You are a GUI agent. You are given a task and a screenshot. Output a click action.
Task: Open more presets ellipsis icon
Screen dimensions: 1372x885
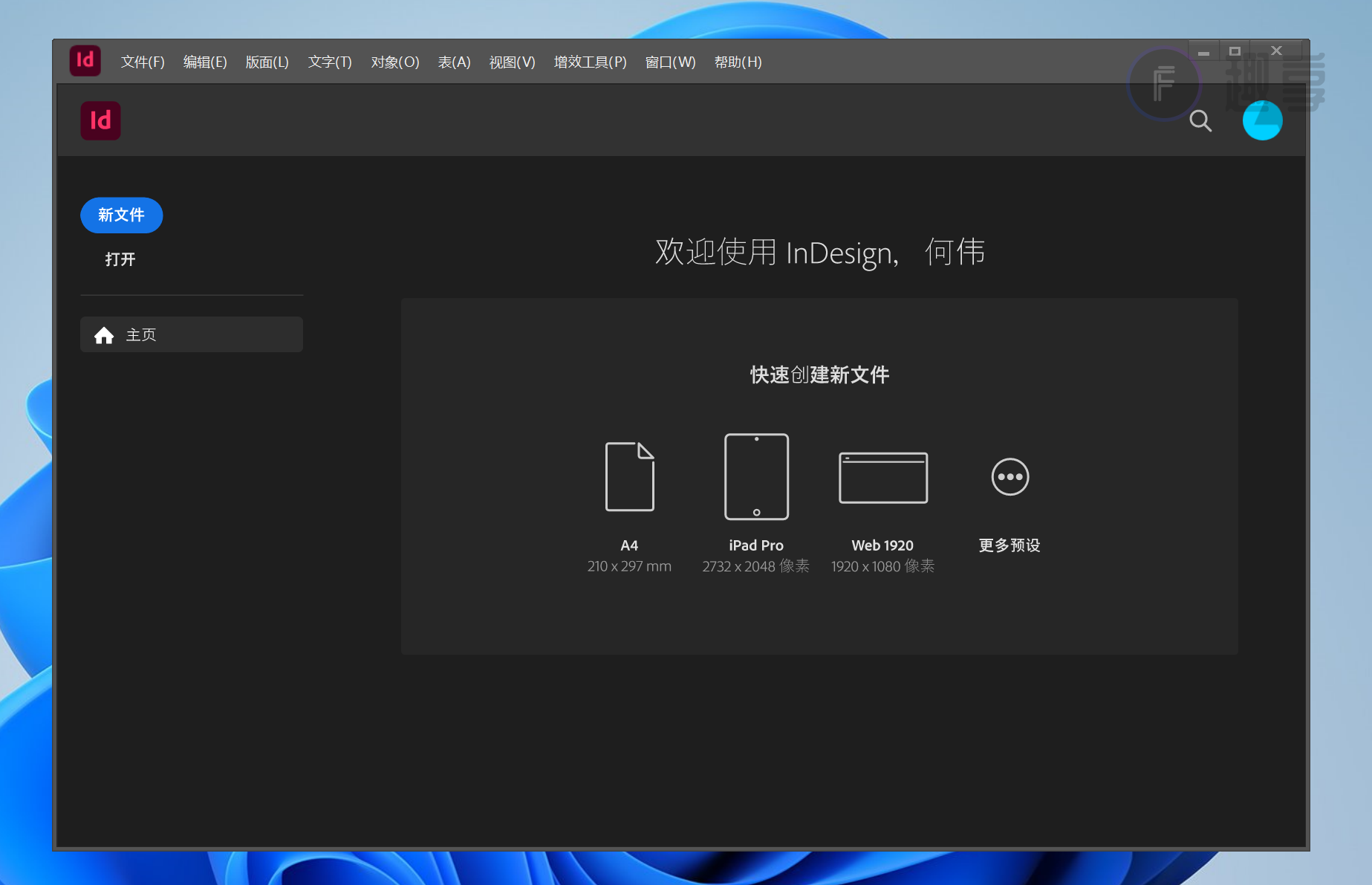[1010, 476]
